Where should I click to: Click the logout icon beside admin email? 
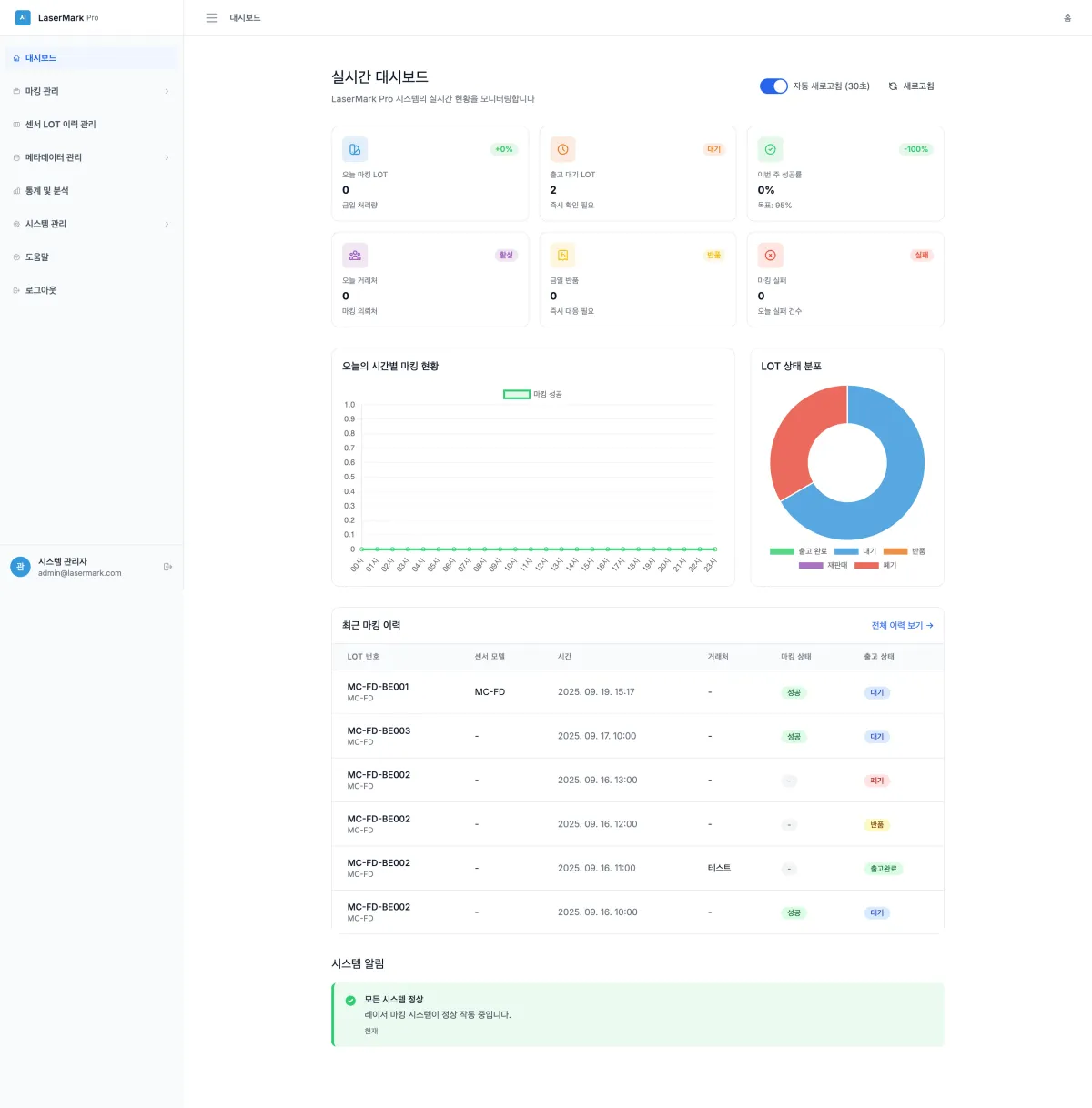pos(167,567)
